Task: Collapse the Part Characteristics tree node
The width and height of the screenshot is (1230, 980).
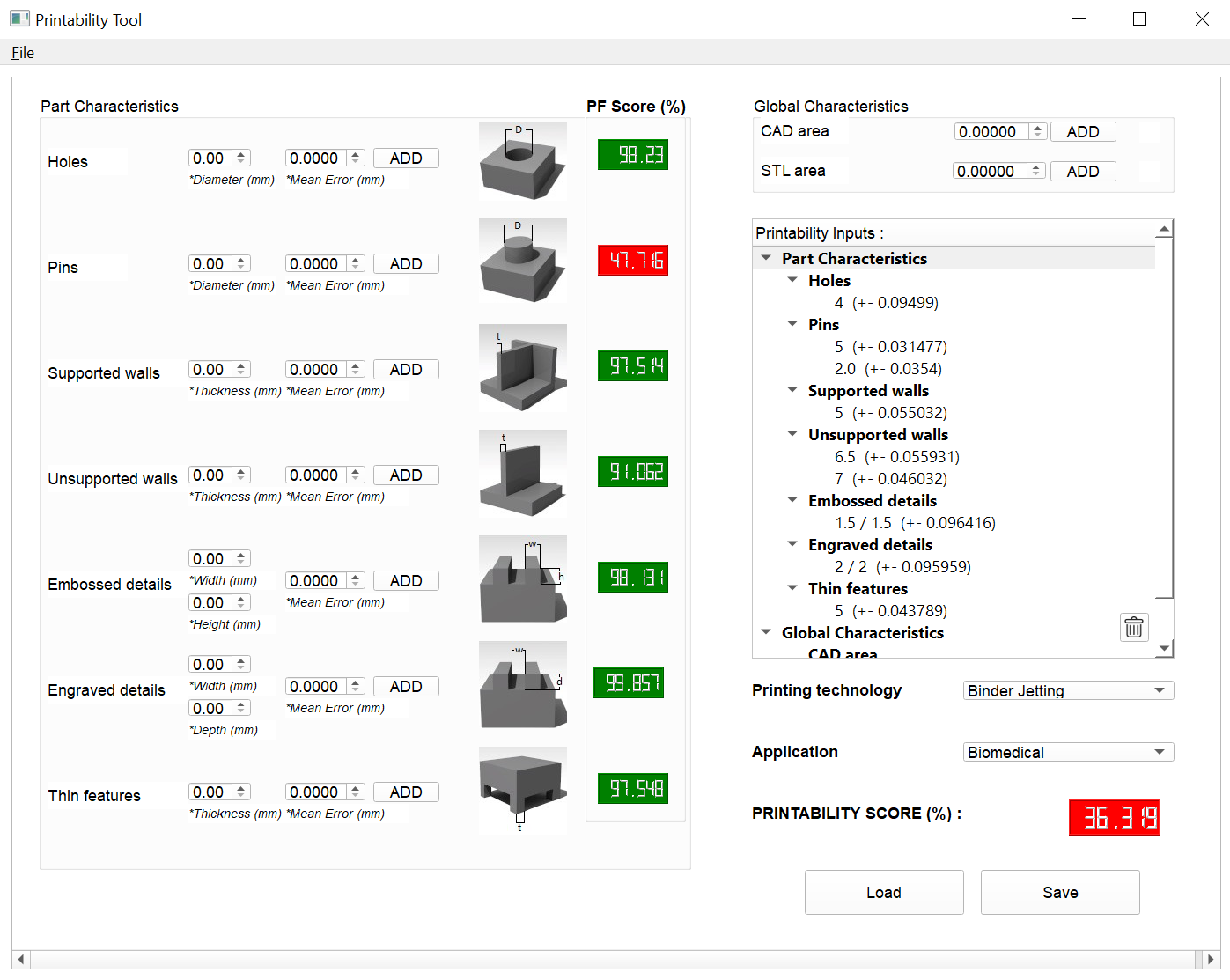Action: tap(766, 258)
